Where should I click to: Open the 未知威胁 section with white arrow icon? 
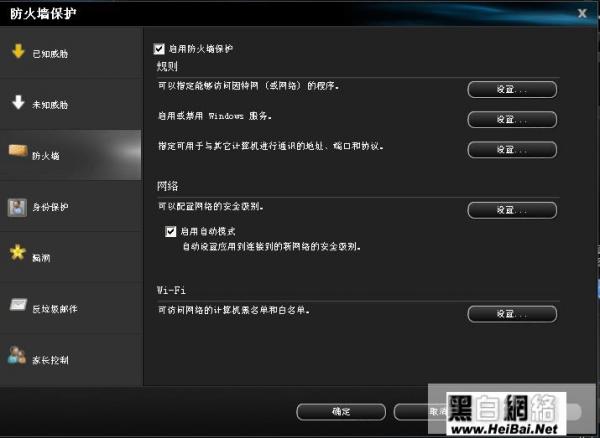point(71,104)
